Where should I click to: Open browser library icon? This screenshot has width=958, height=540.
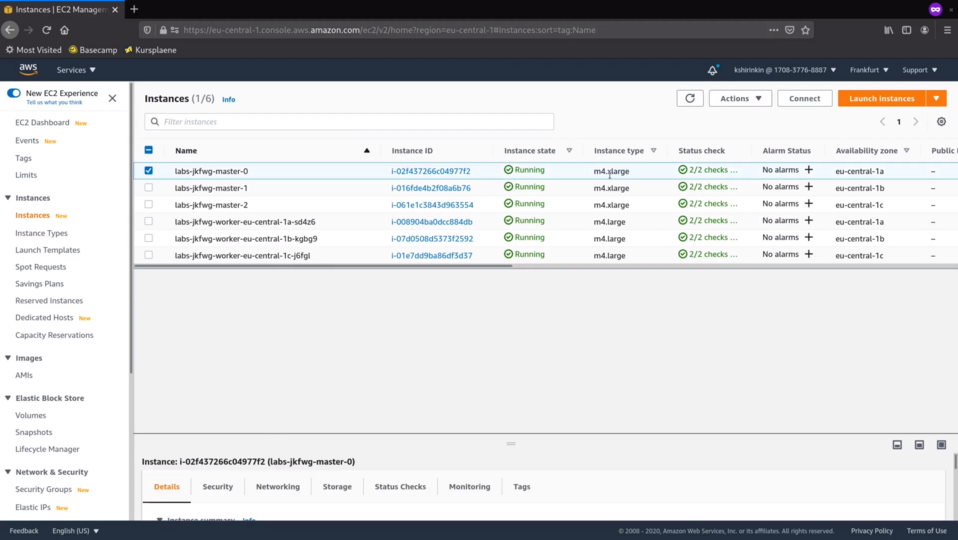tap(888, 30)
